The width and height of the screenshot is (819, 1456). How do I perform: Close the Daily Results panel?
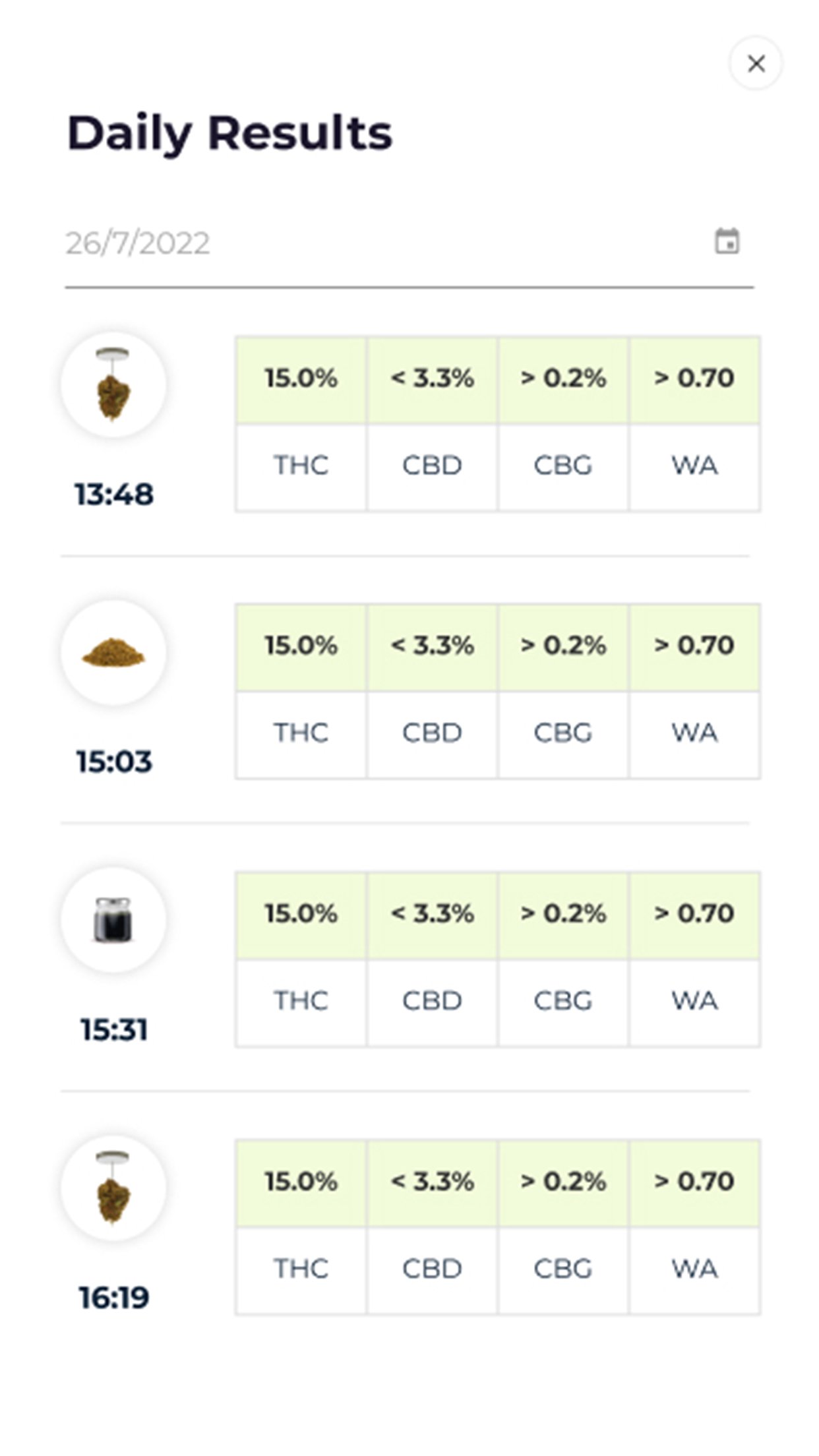tap(756, 63)
